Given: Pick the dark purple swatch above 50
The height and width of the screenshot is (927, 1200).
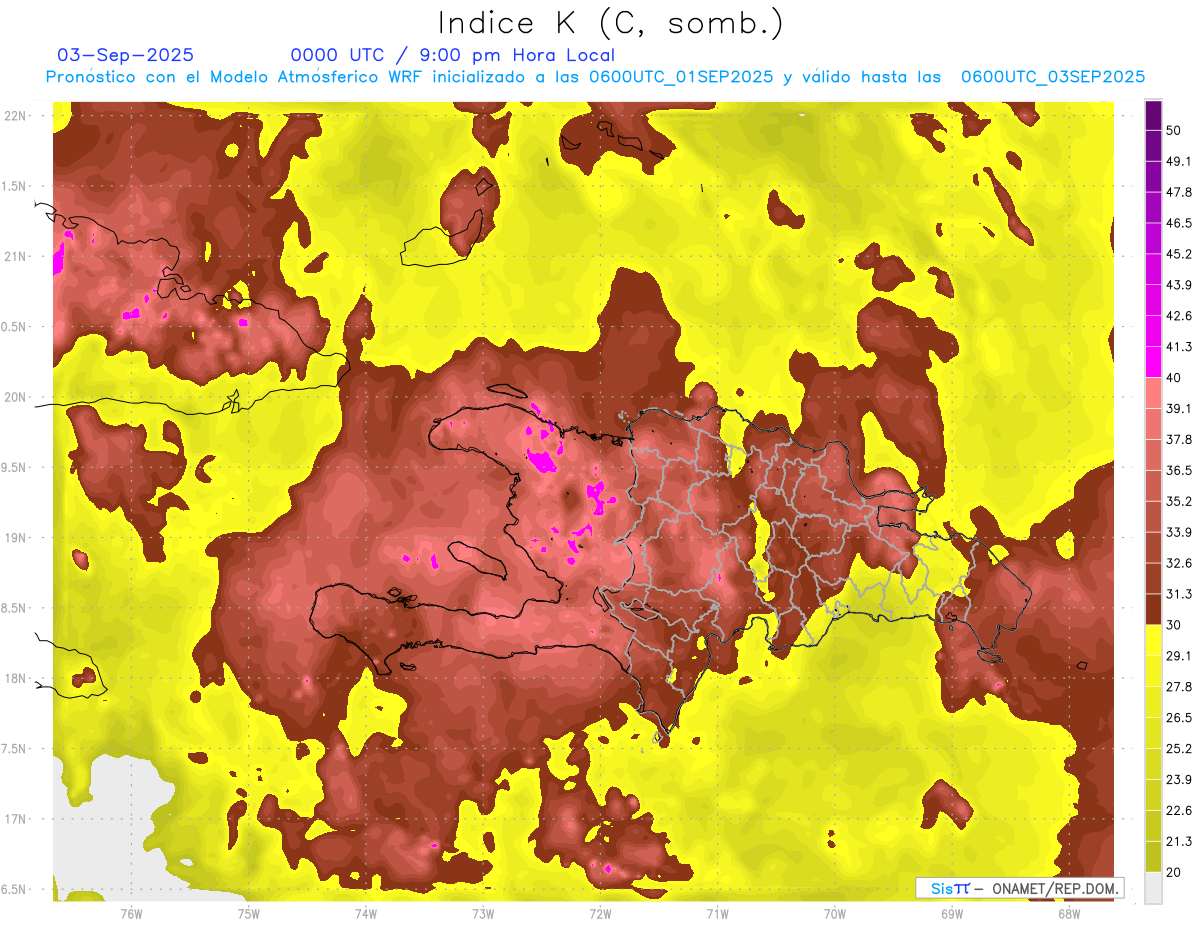Looking at the screenshot, I should [x=1153, y=115].
